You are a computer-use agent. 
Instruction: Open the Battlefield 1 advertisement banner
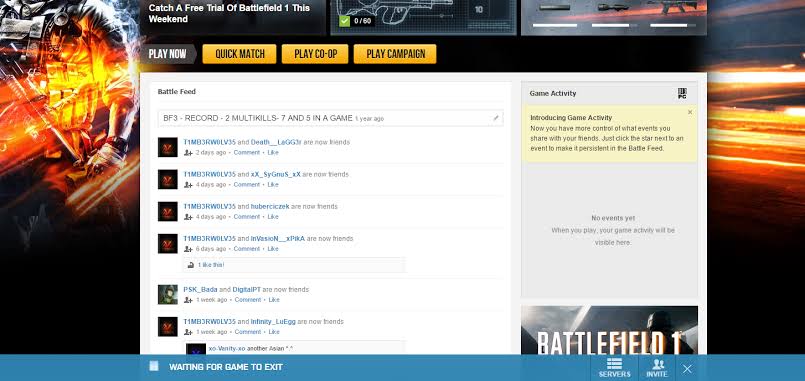click(x=609, y=330)
